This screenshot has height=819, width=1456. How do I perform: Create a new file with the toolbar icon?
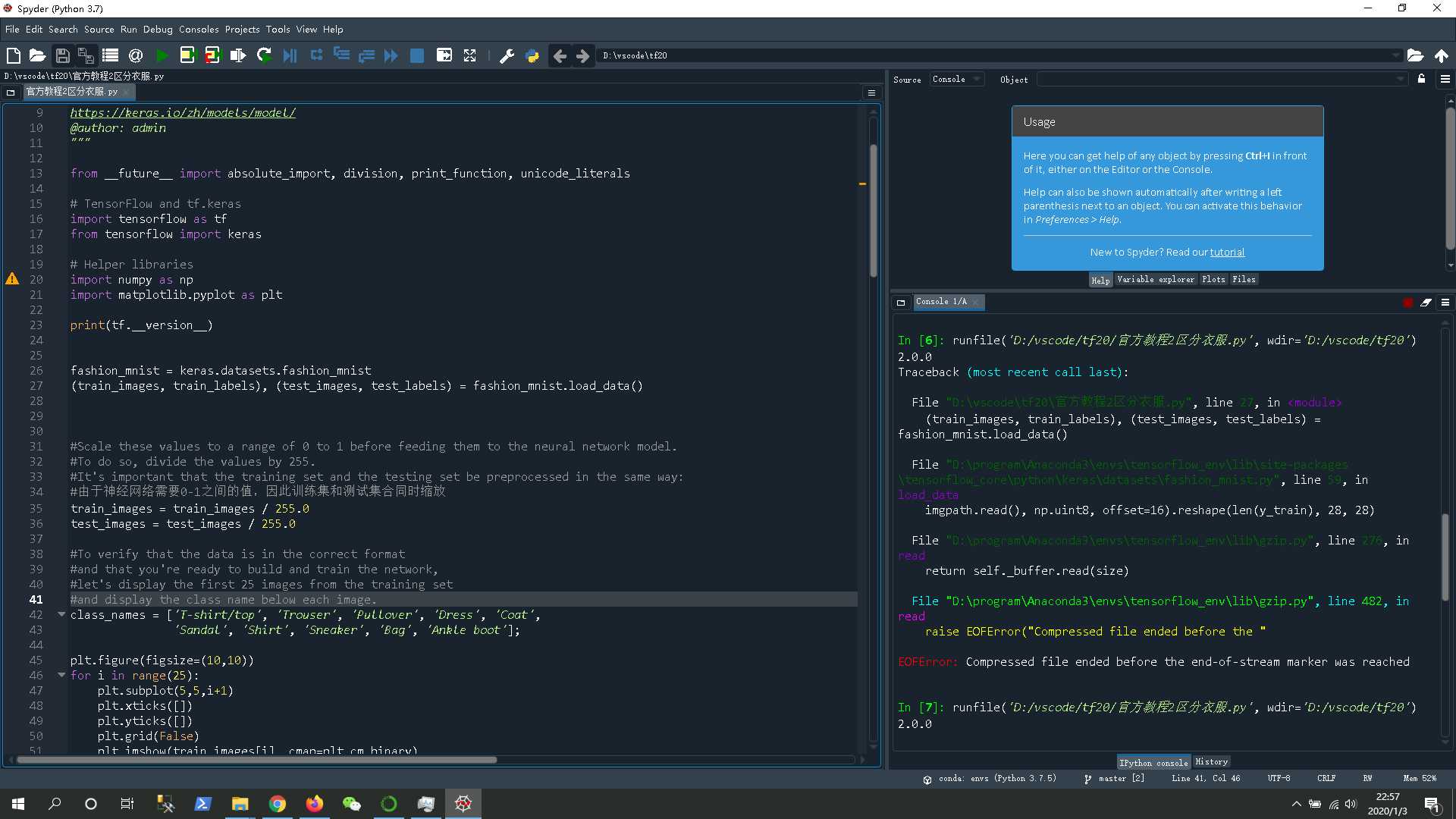(x=13, y=55)
